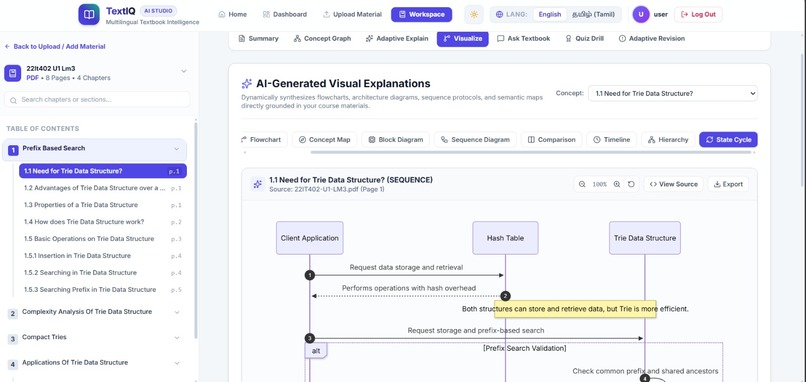Click the 100% zoom level value
Viewport: 806px width, 382px height.
tap(599, 184)
